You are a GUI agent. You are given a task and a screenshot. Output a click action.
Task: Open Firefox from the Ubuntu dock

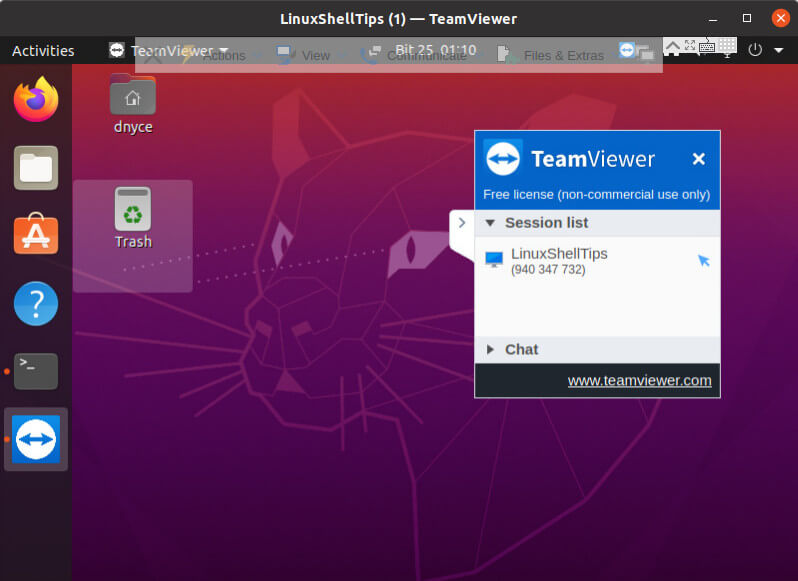36,99
